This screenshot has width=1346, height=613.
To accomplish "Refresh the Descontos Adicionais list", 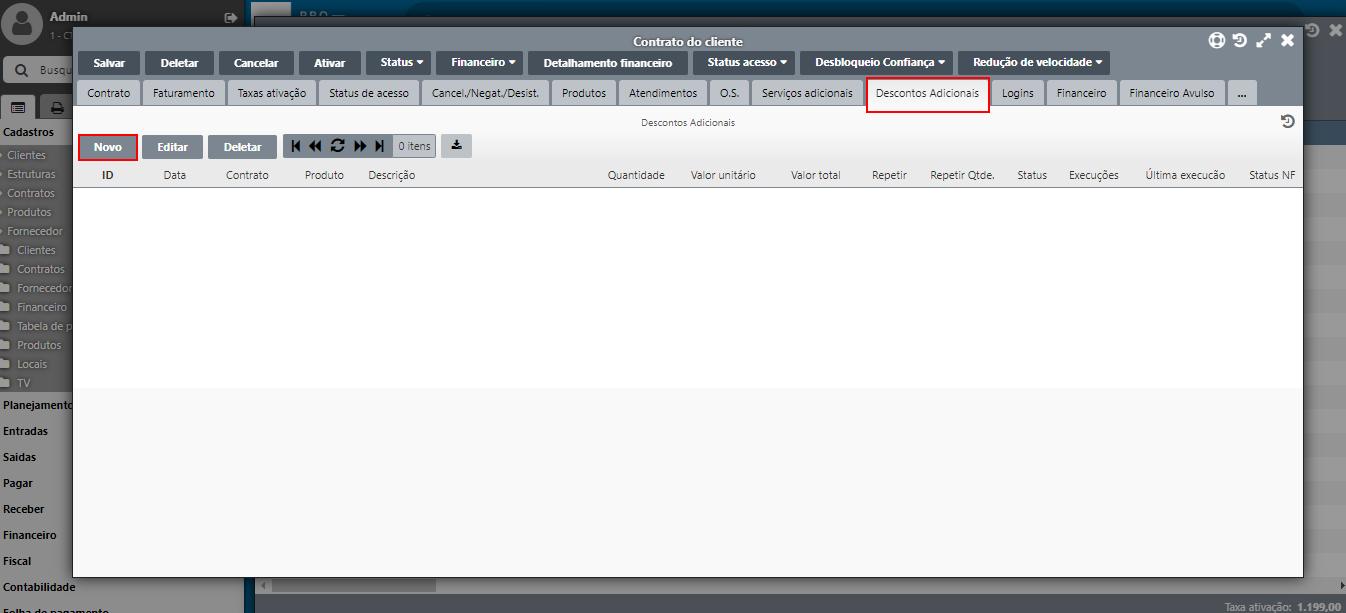I will 337,146.
